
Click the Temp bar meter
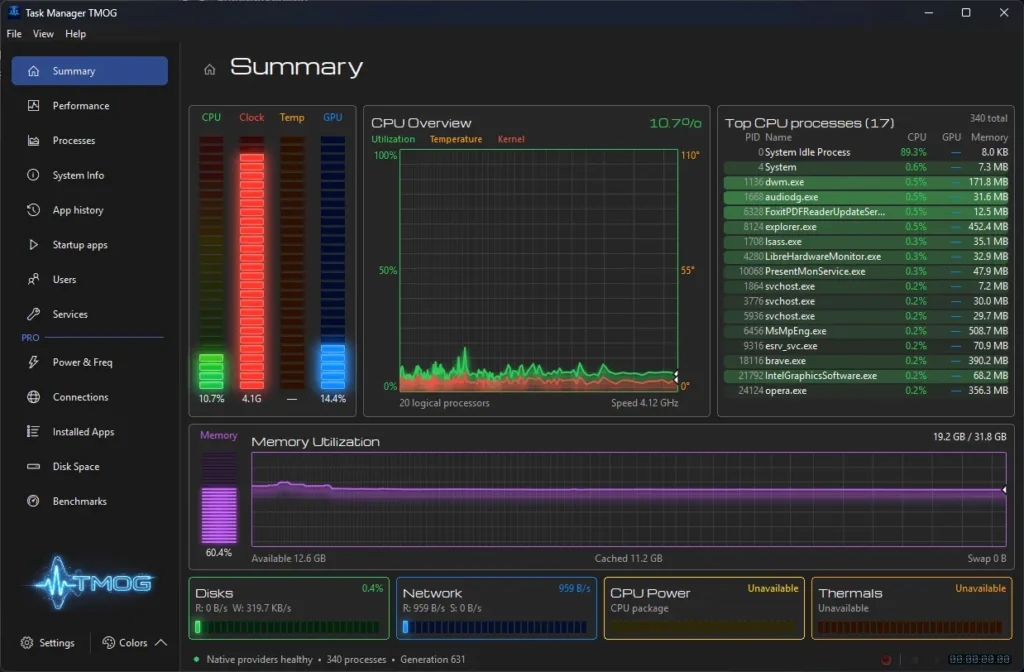click(x=292, y=263)
